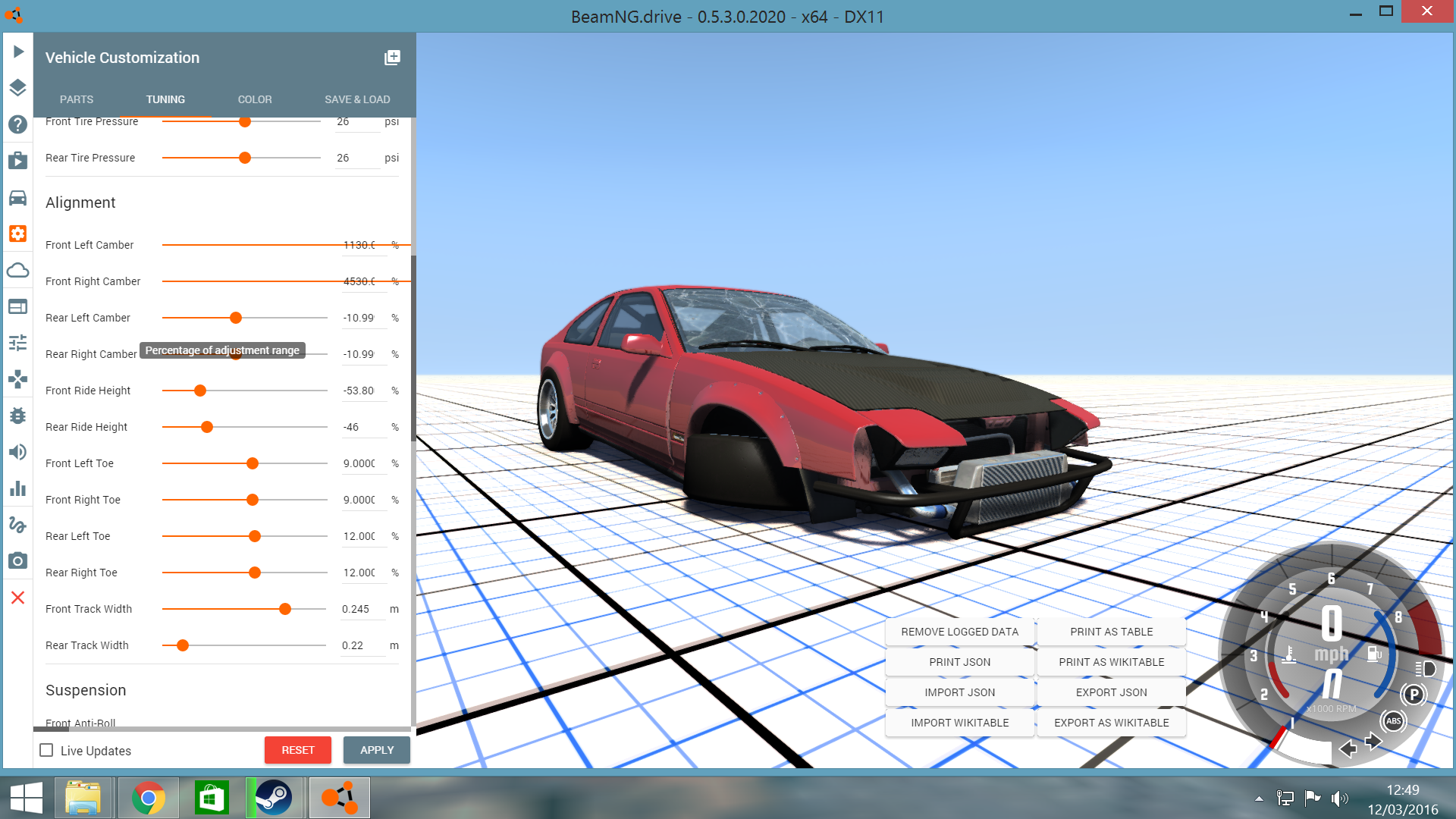Open the audio speaker icon in sidebar

pos(18,452)
